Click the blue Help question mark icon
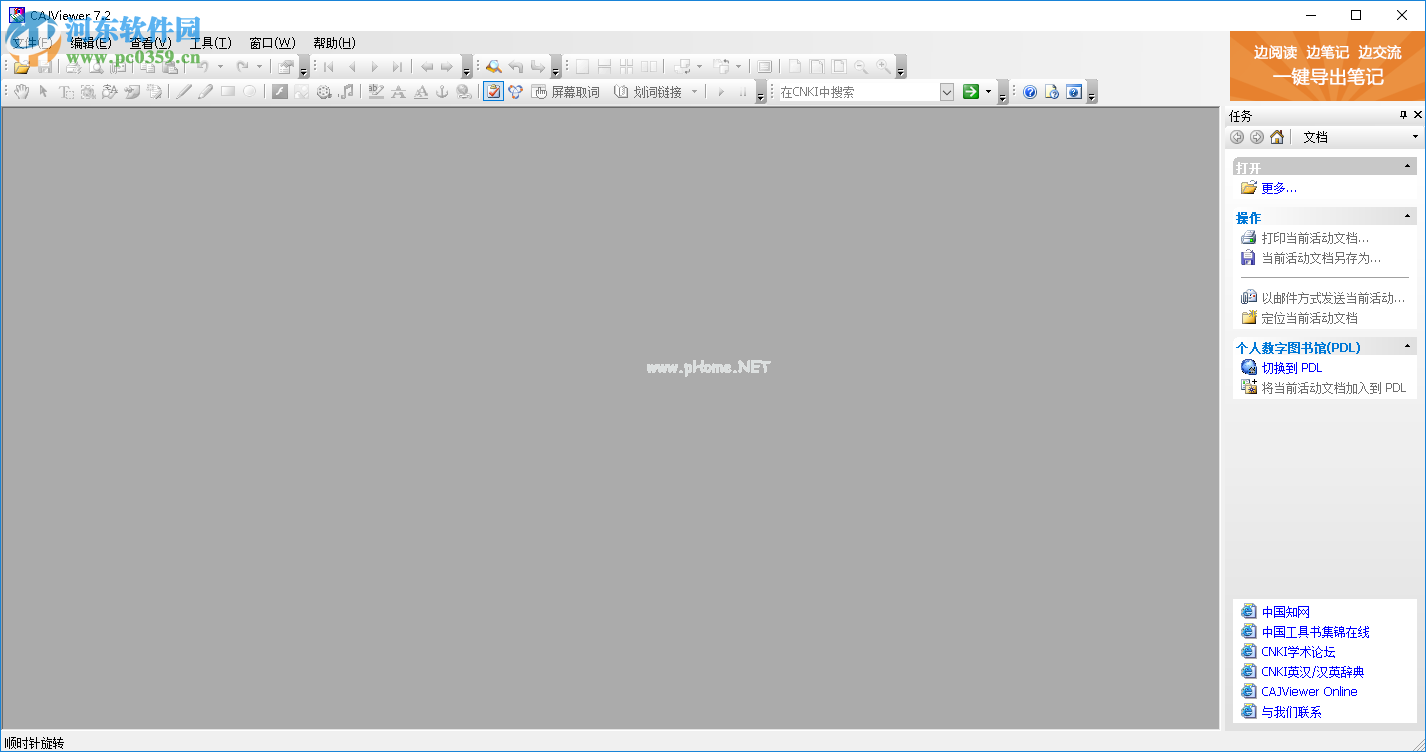Viewport: 1426px width, 752px height. pos(1030,92)
